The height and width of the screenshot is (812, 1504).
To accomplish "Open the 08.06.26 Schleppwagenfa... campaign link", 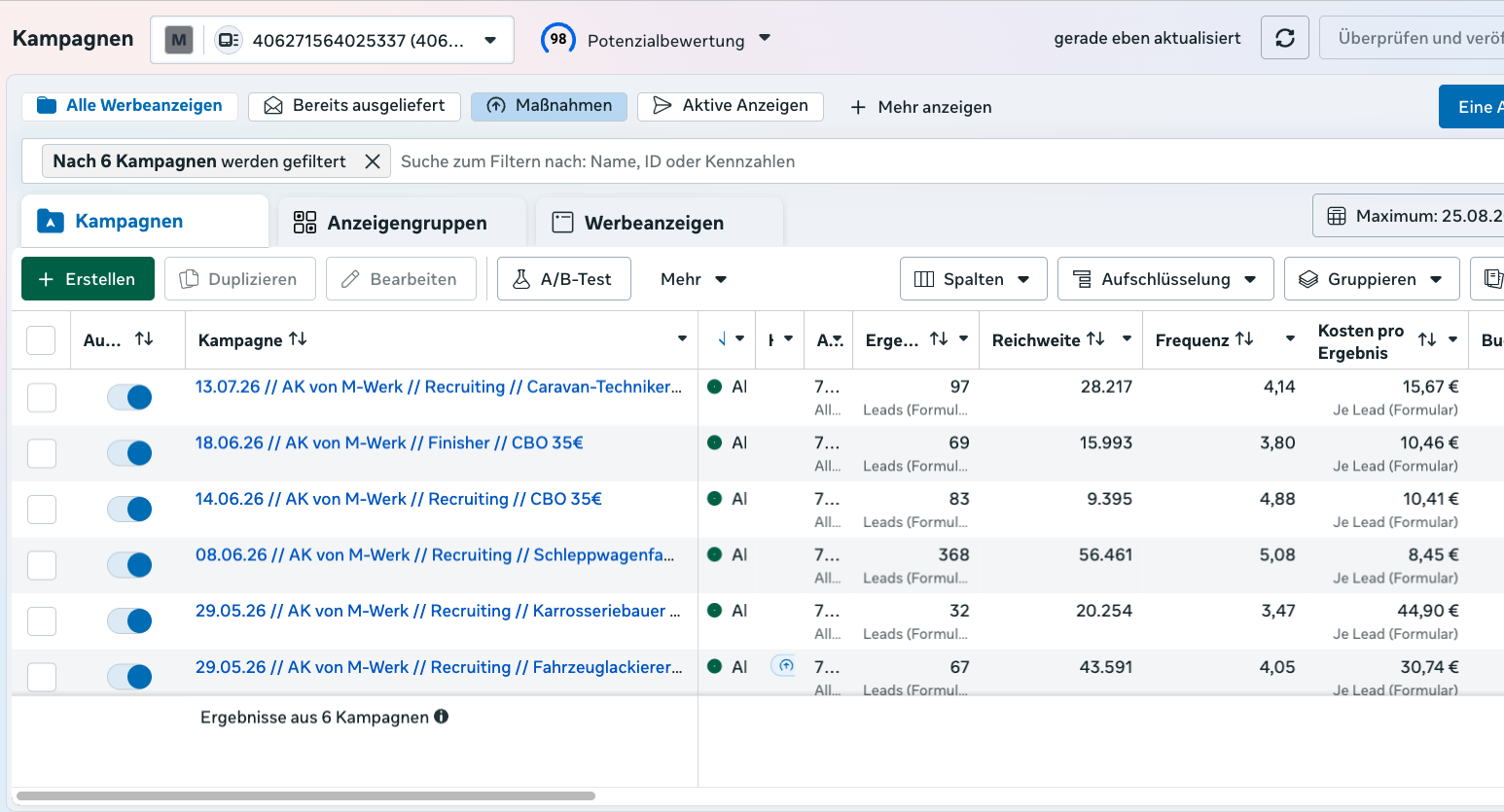I will [435, 555].
